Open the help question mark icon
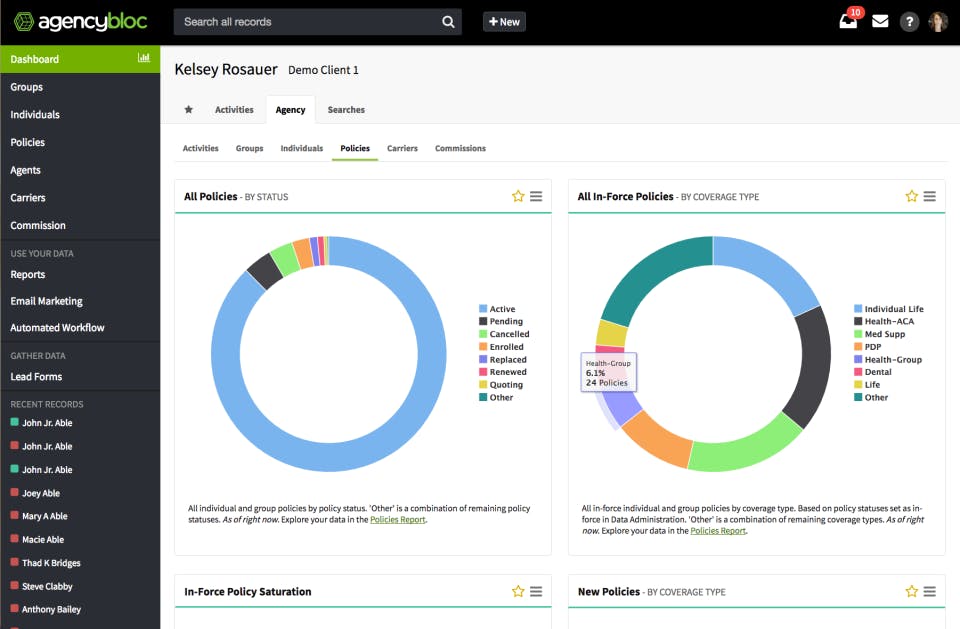 [909, 22]
